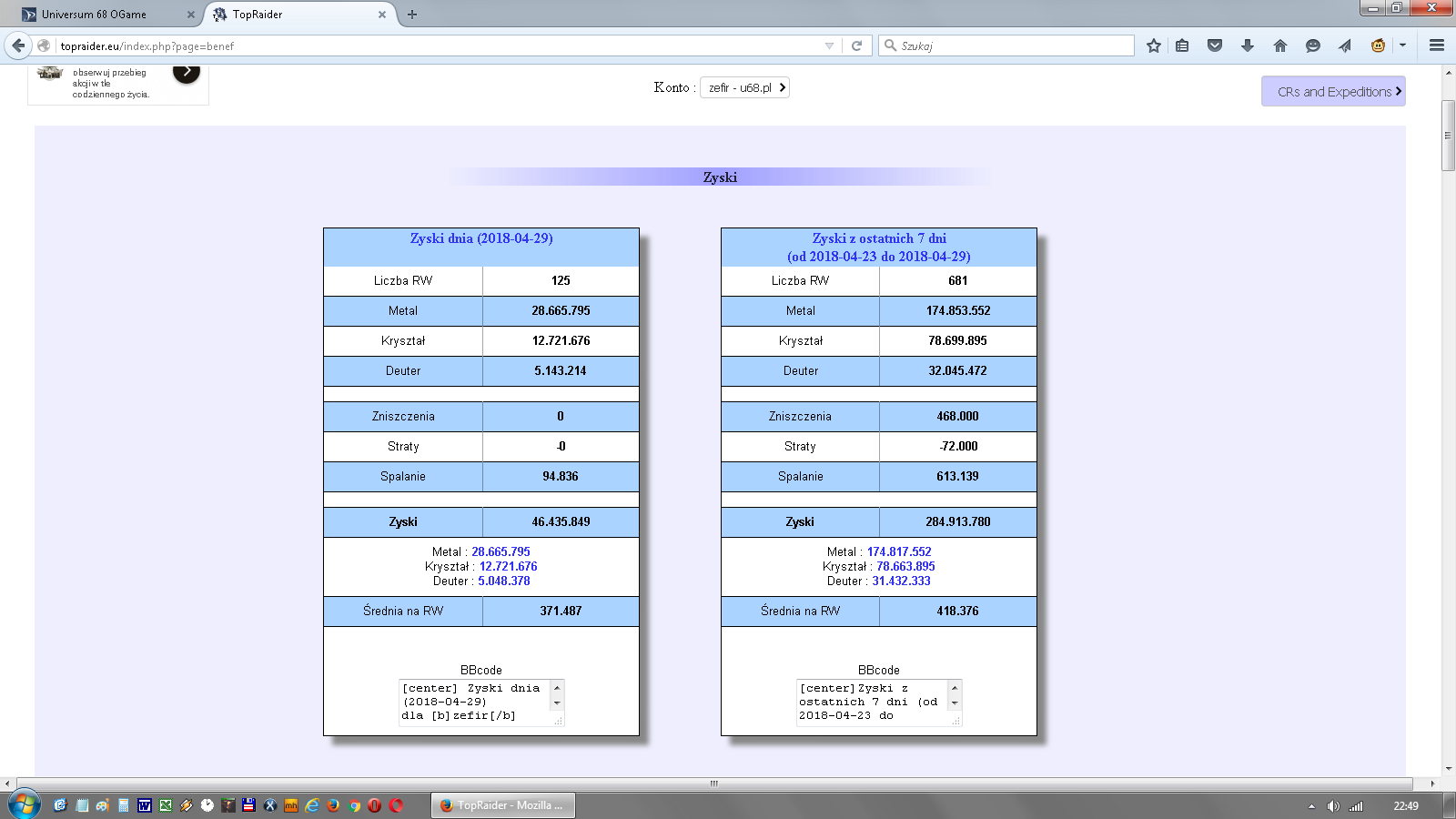Viewport: 1456px width, 819px height.
Task: Open the Firefox hamburger menu
Action: [1437, 45]
